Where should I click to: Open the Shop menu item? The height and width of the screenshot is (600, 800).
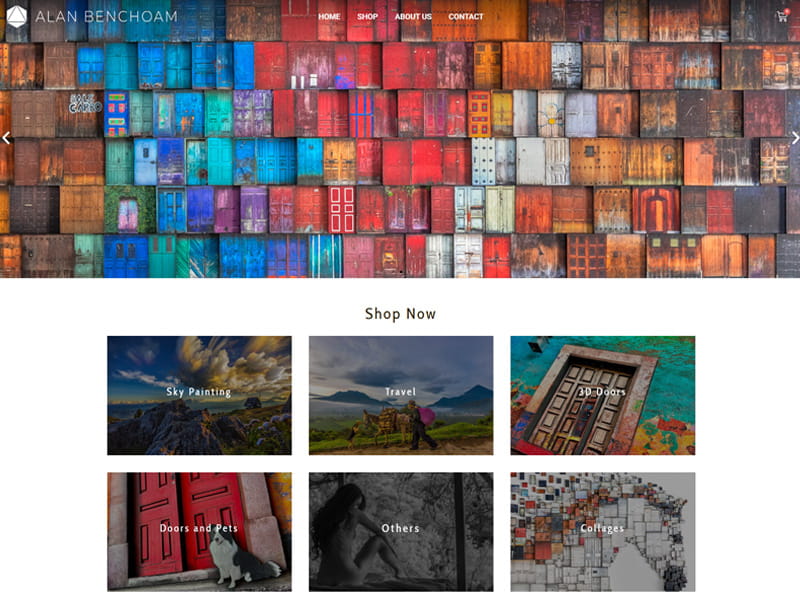point(367,16)
